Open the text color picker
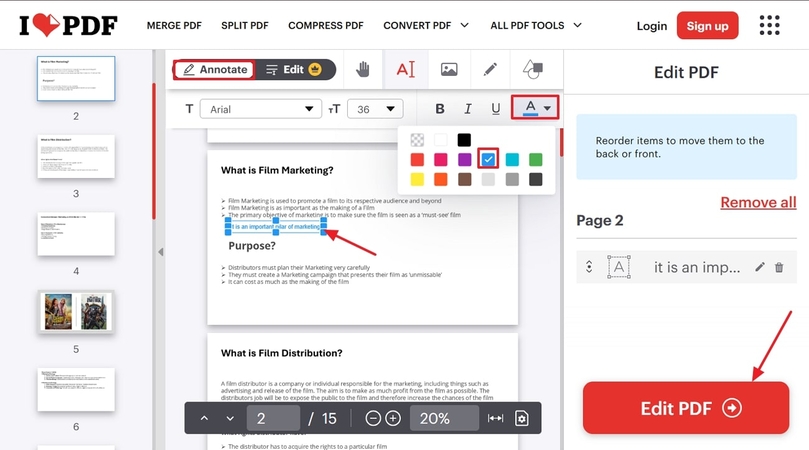Image resolution: width=809 pixels, height=450 pixels. point(535,108)
